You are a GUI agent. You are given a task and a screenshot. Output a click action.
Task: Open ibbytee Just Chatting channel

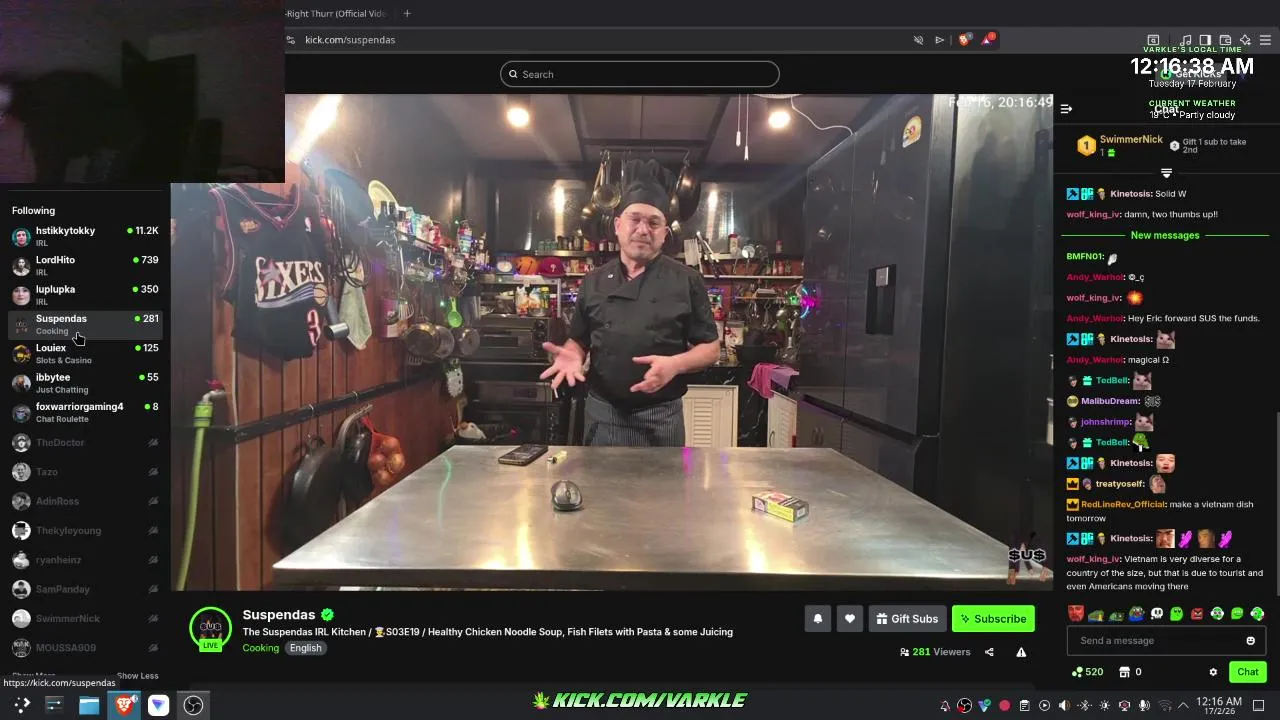(85, 383)
